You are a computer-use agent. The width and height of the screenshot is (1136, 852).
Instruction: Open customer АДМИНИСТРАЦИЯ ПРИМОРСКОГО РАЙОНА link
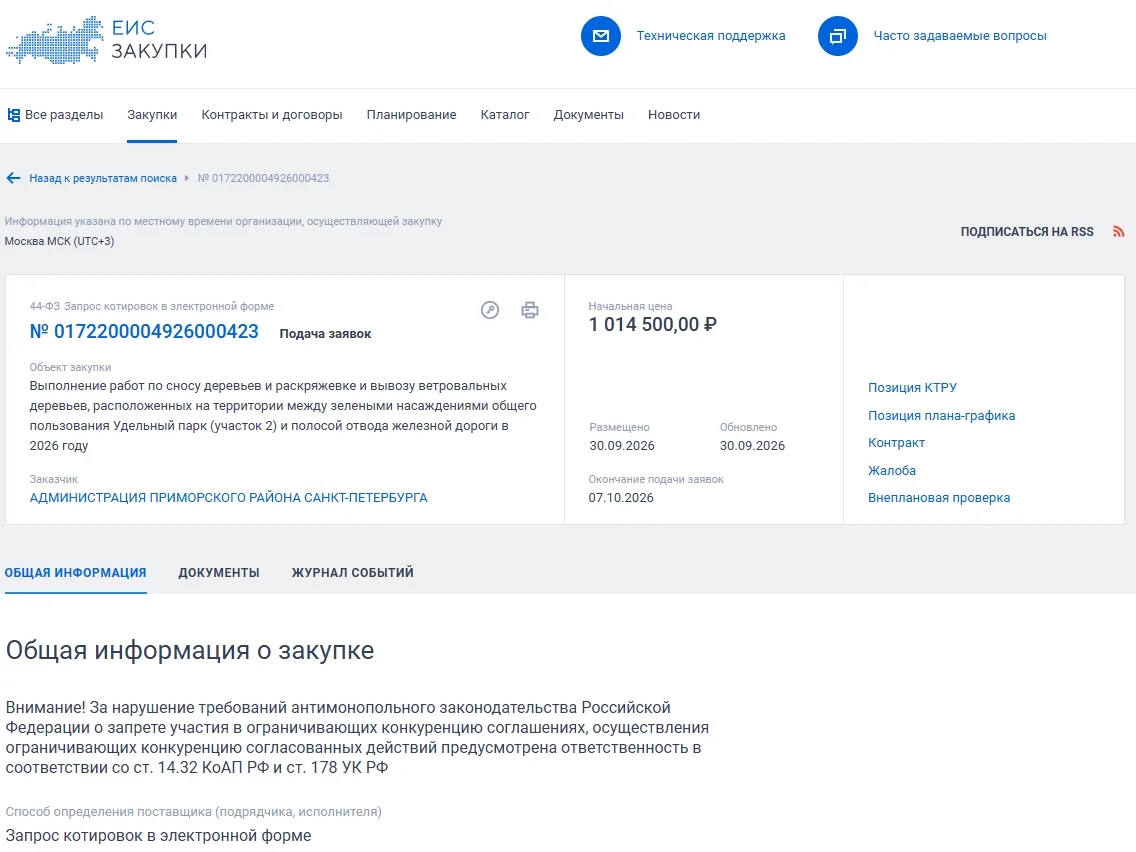(228, 498)
